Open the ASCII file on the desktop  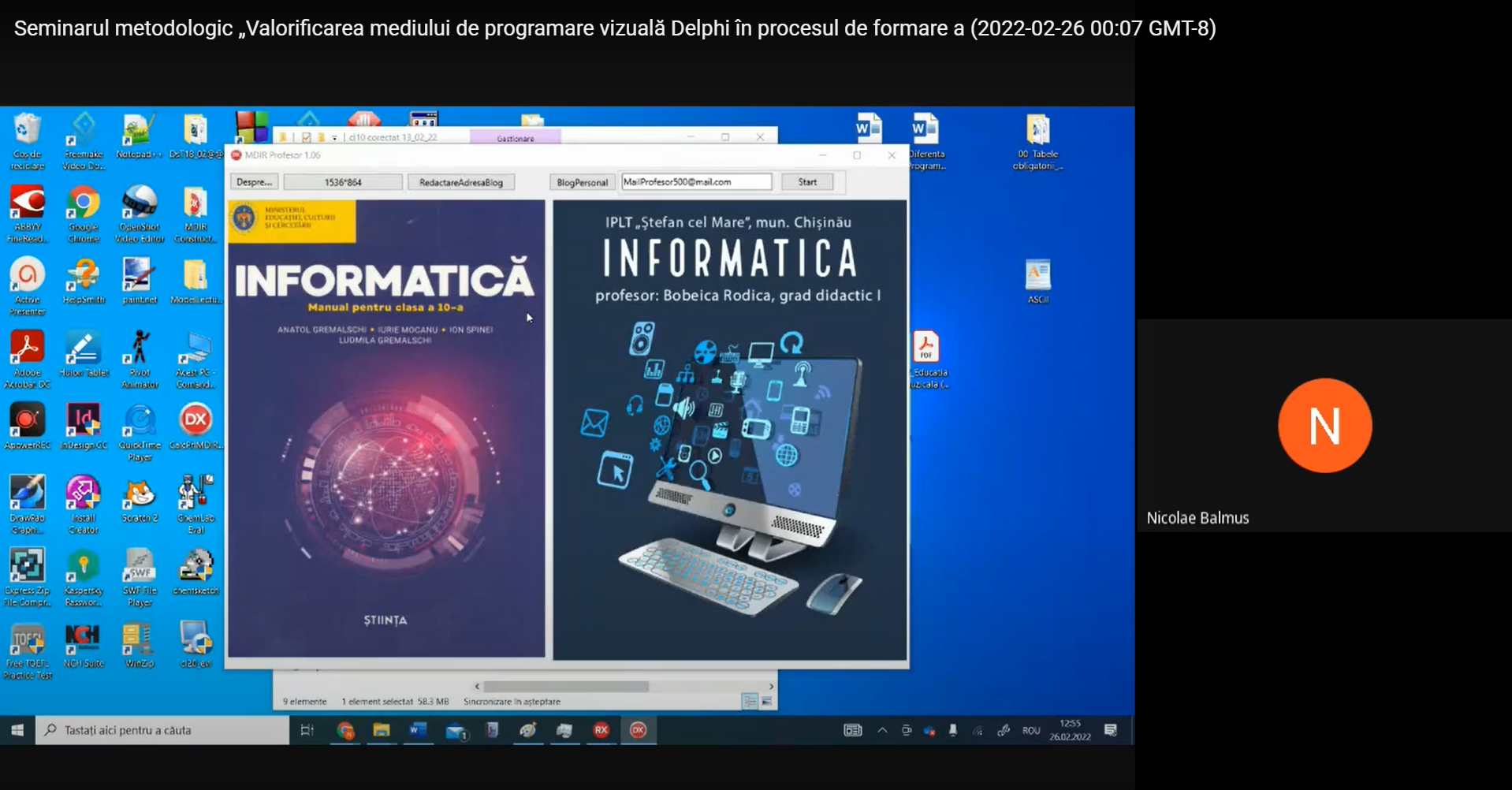[x=1037, y=278]
